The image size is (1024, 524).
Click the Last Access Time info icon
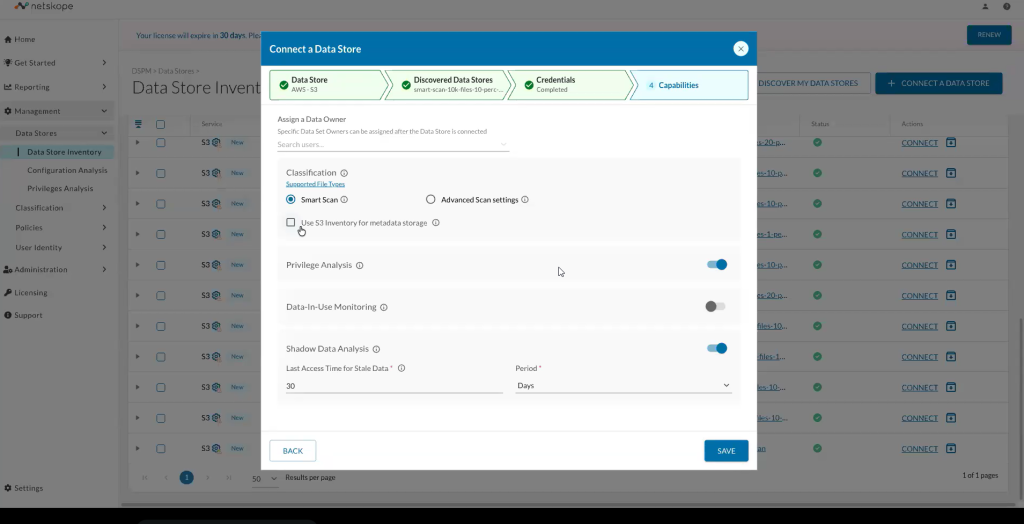(x=402, y=368)
